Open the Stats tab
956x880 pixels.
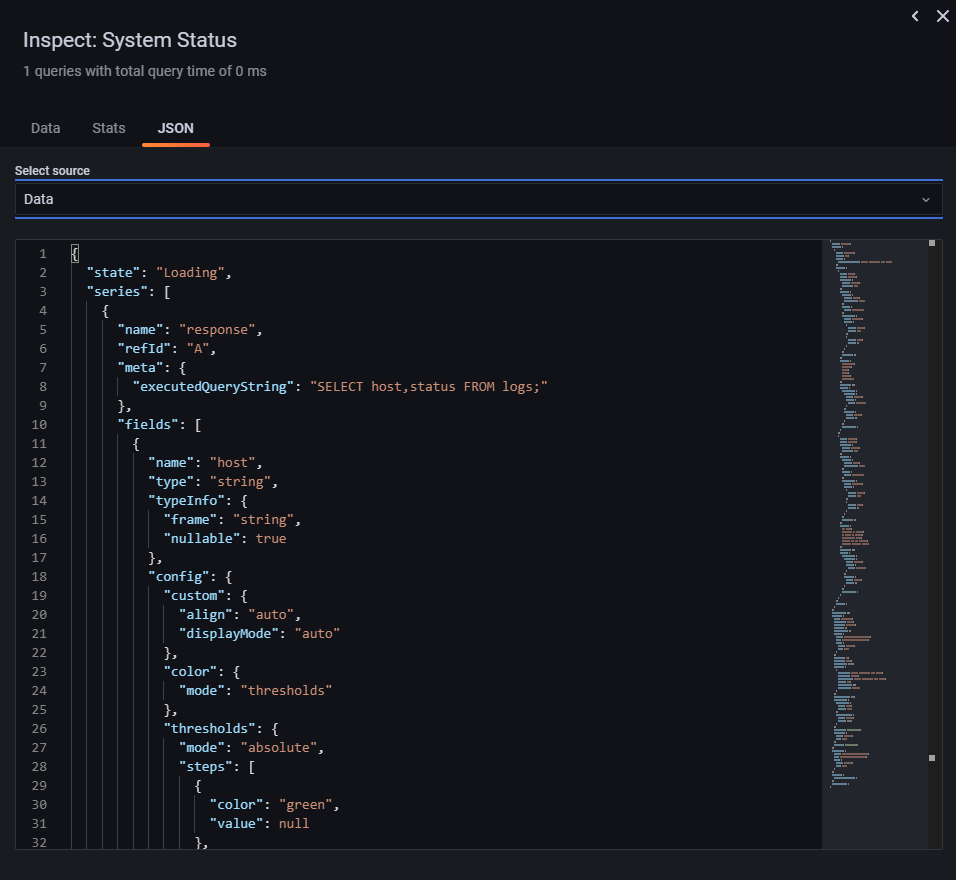[109, 128]
